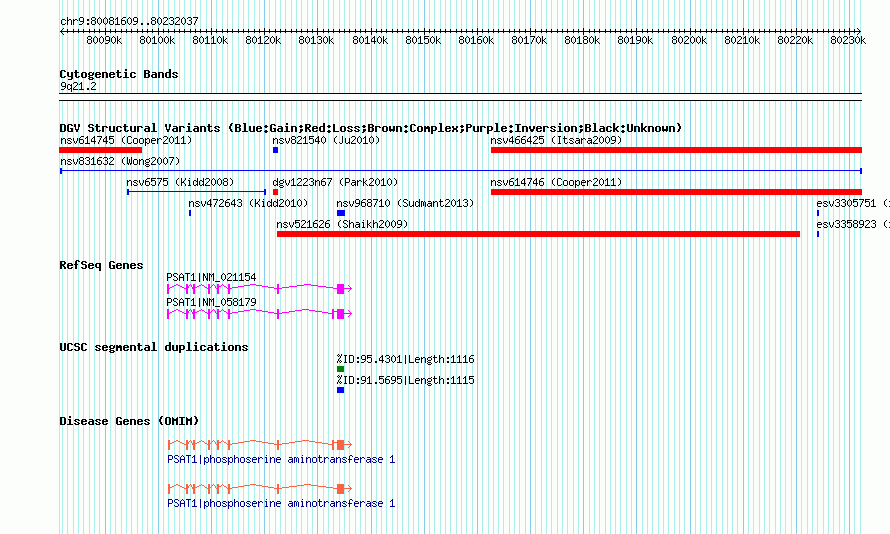Click the first OMIM PSAT1 orange gene glyph
This screenshot has height=534, width=890.
[x=260, y=444]
